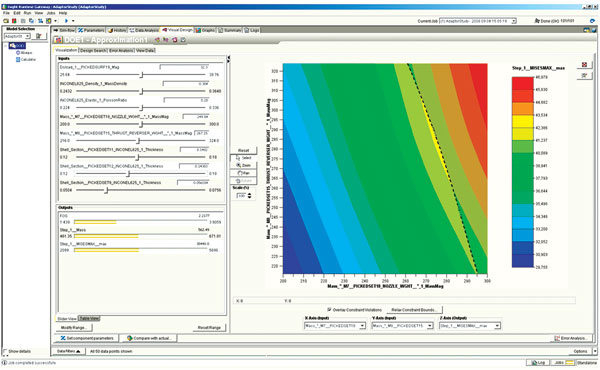Click Relax Constraint Bounds button
This screenshot has height=370, width=600.
[414, 310]
